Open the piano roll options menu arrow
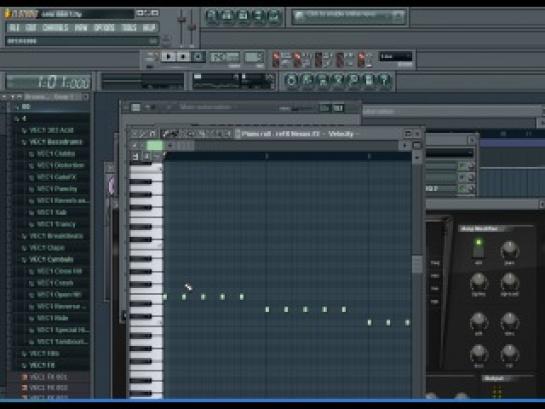The image size is (545, 409). click(134, 133)
